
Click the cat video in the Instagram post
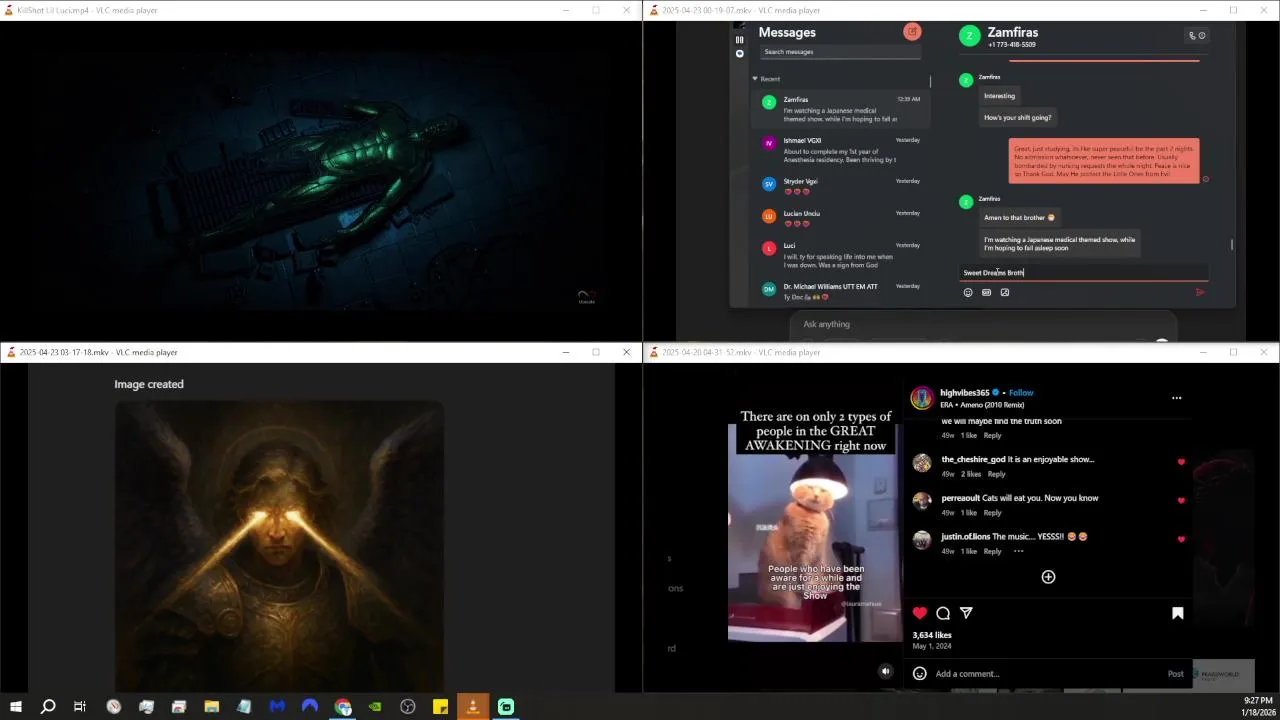click(814, 532)
